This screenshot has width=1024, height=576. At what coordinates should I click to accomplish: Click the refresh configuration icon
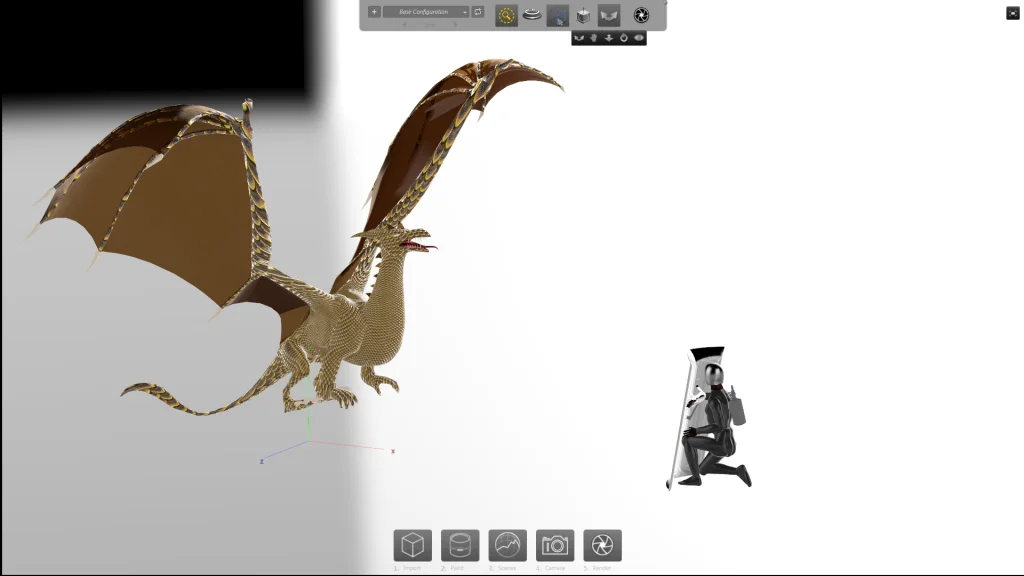point(478,12)
